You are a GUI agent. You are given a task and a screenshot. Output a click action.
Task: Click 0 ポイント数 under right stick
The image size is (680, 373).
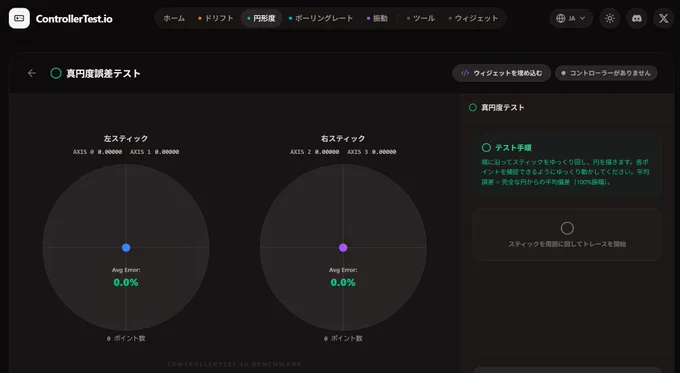click(x=343, y=338)
